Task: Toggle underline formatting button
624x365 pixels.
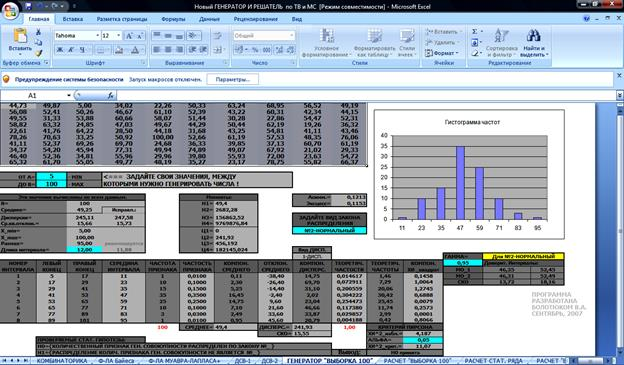Action: pos(82,50)
